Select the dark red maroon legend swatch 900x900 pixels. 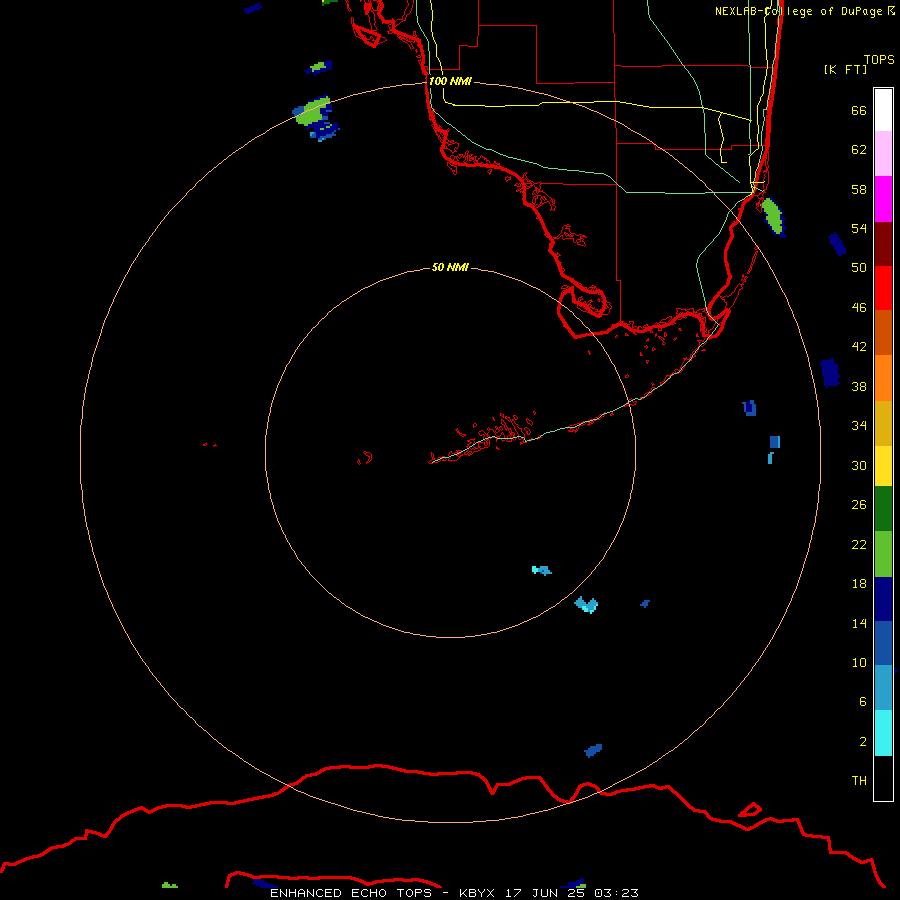pyautogui.click(x=883, y=244)
